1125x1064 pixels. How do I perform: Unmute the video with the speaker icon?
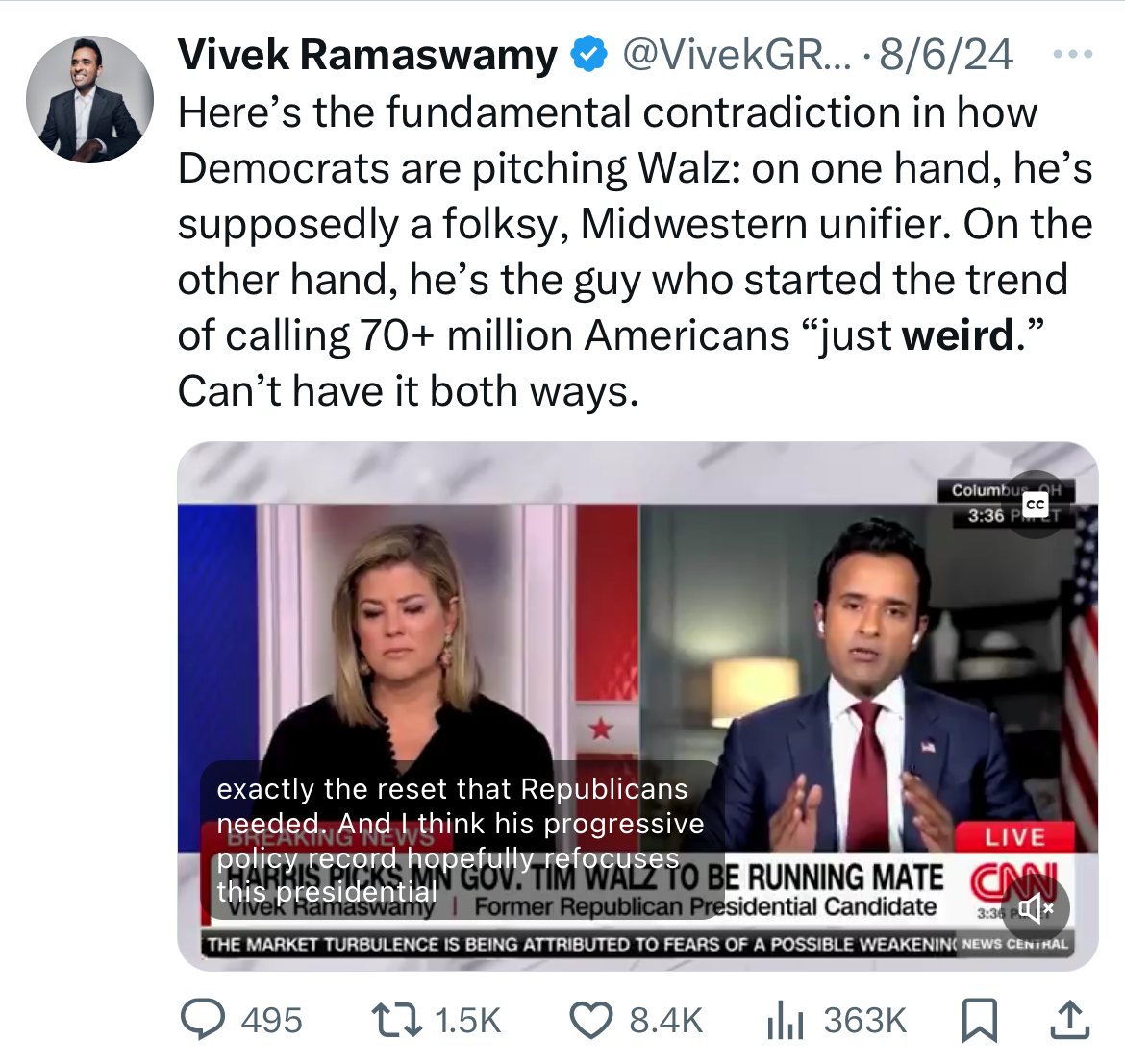point(1036,907)
